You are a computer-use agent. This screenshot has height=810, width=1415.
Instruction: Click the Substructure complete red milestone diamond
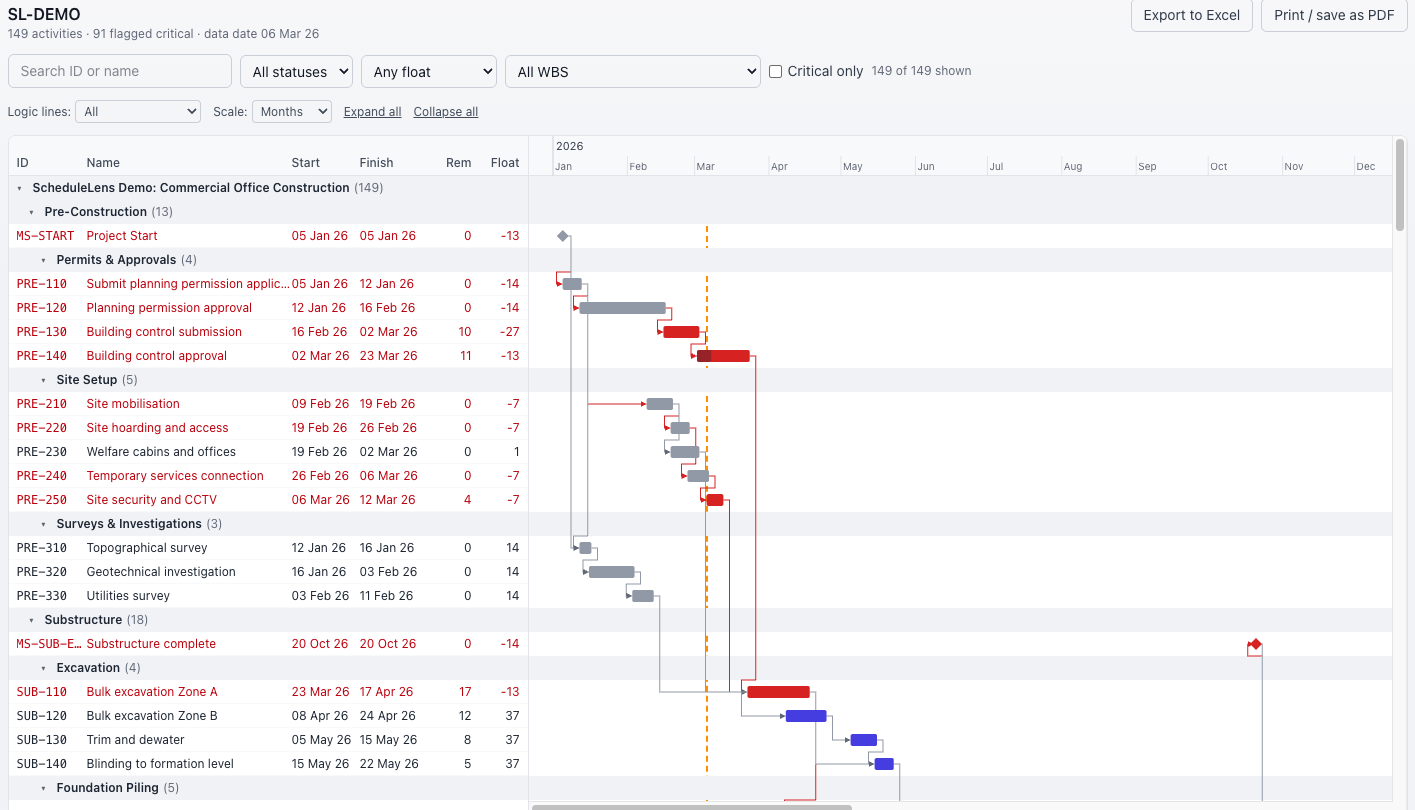tap(1255, 644)
